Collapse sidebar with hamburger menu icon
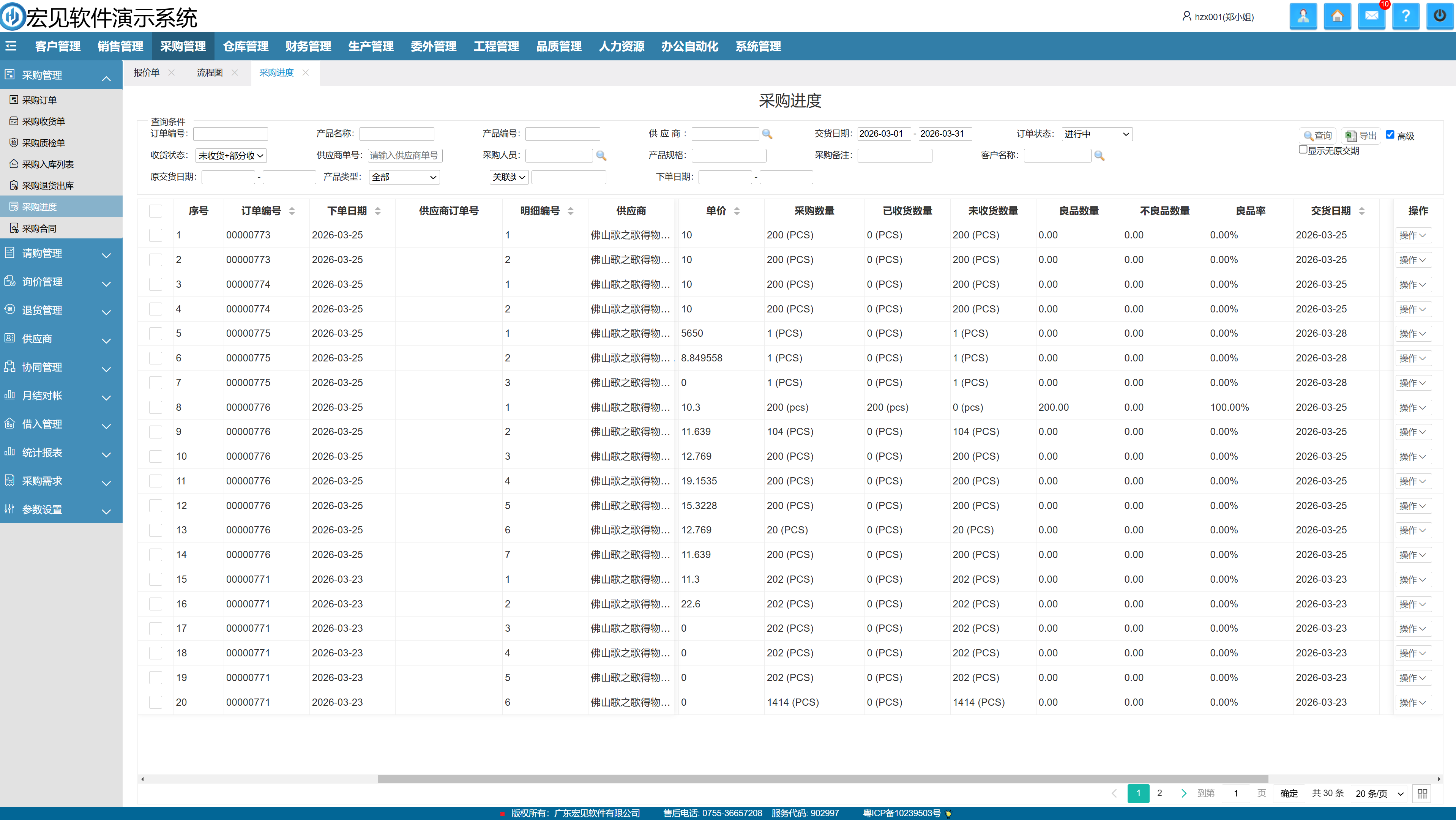The height and width of the screenshot is (820, 1456). coord(11,46)
